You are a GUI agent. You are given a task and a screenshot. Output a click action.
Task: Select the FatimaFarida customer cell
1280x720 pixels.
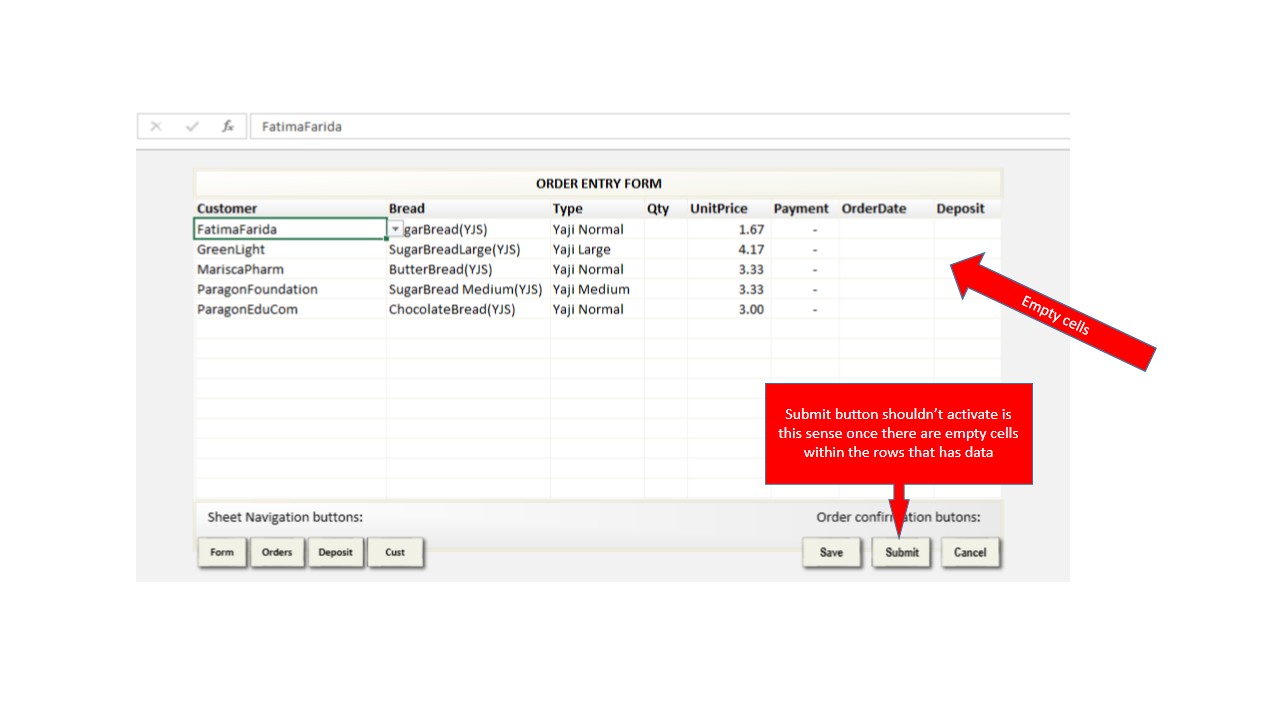tap(290, 229)
